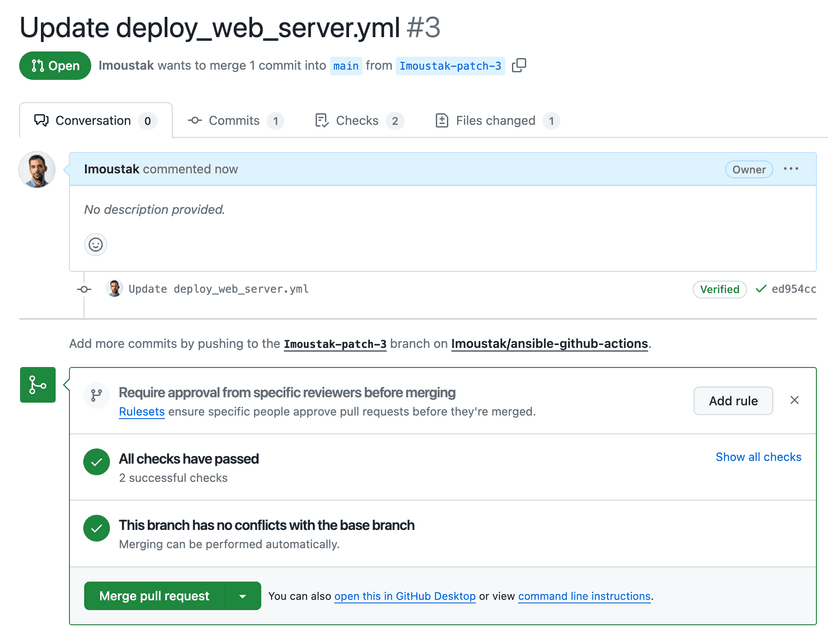Click the green merge icon badge
This screenshot has width=828, height=637.
[x=37, y=385]
